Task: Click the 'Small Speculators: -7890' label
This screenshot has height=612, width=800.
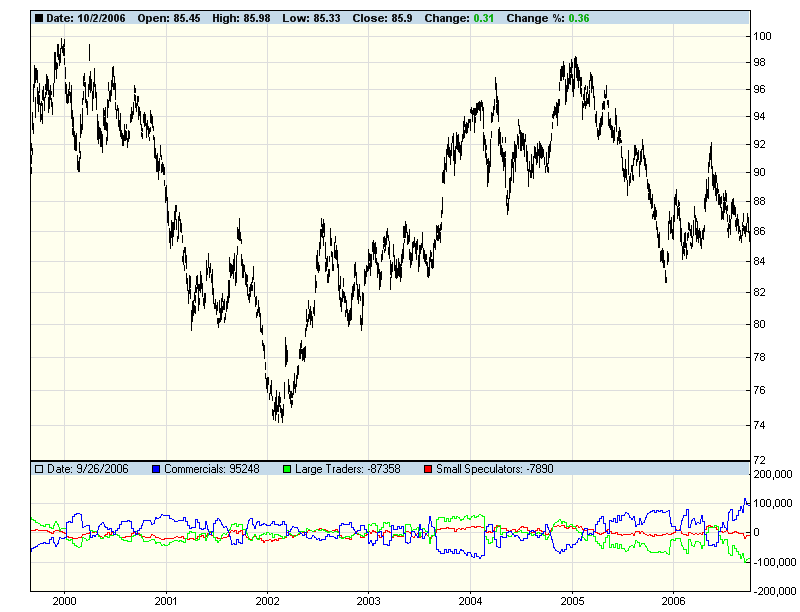Action: tap(494, 469)
